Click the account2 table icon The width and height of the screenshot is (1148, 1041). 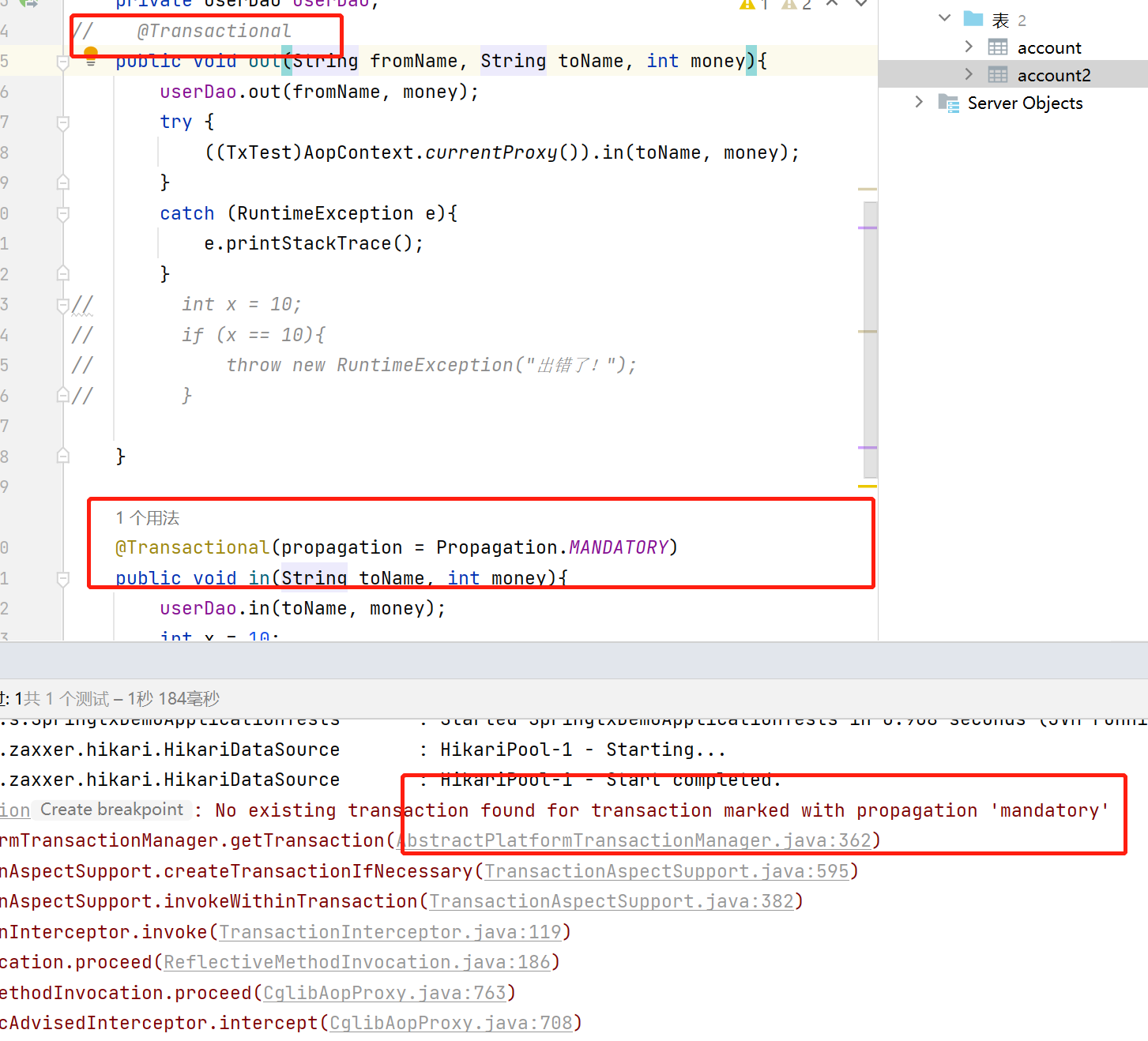[998, 75]
